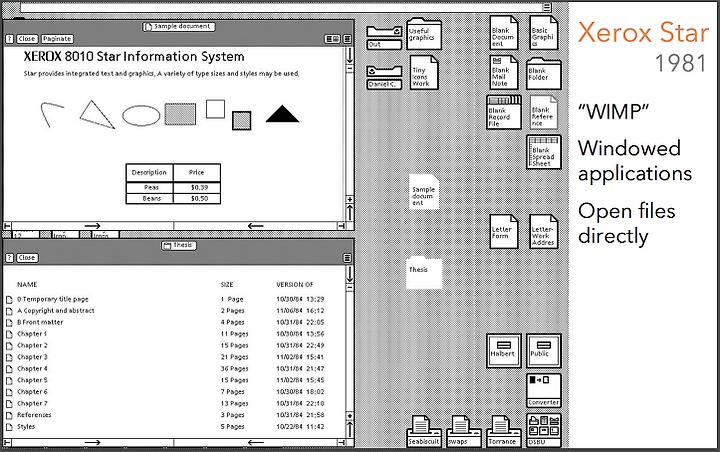Click the Sample document desktop icon

point(424,192)
